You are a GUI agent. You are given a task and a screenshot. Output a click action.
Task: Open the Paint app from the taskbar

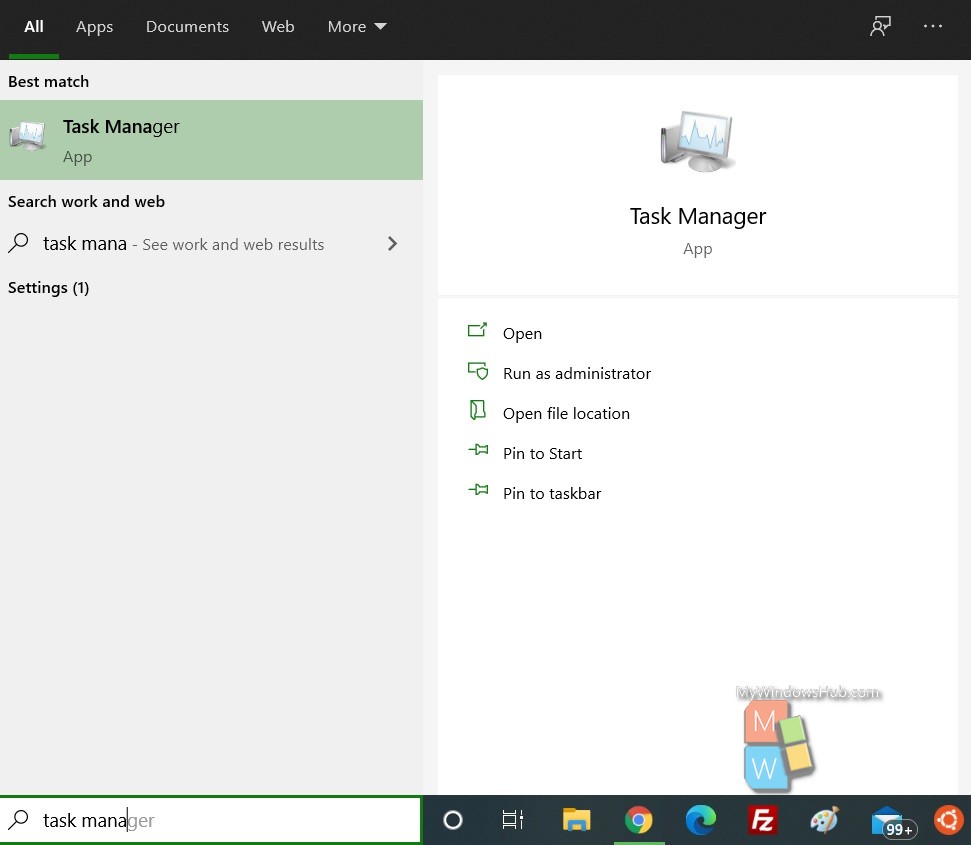coord(824,820)
